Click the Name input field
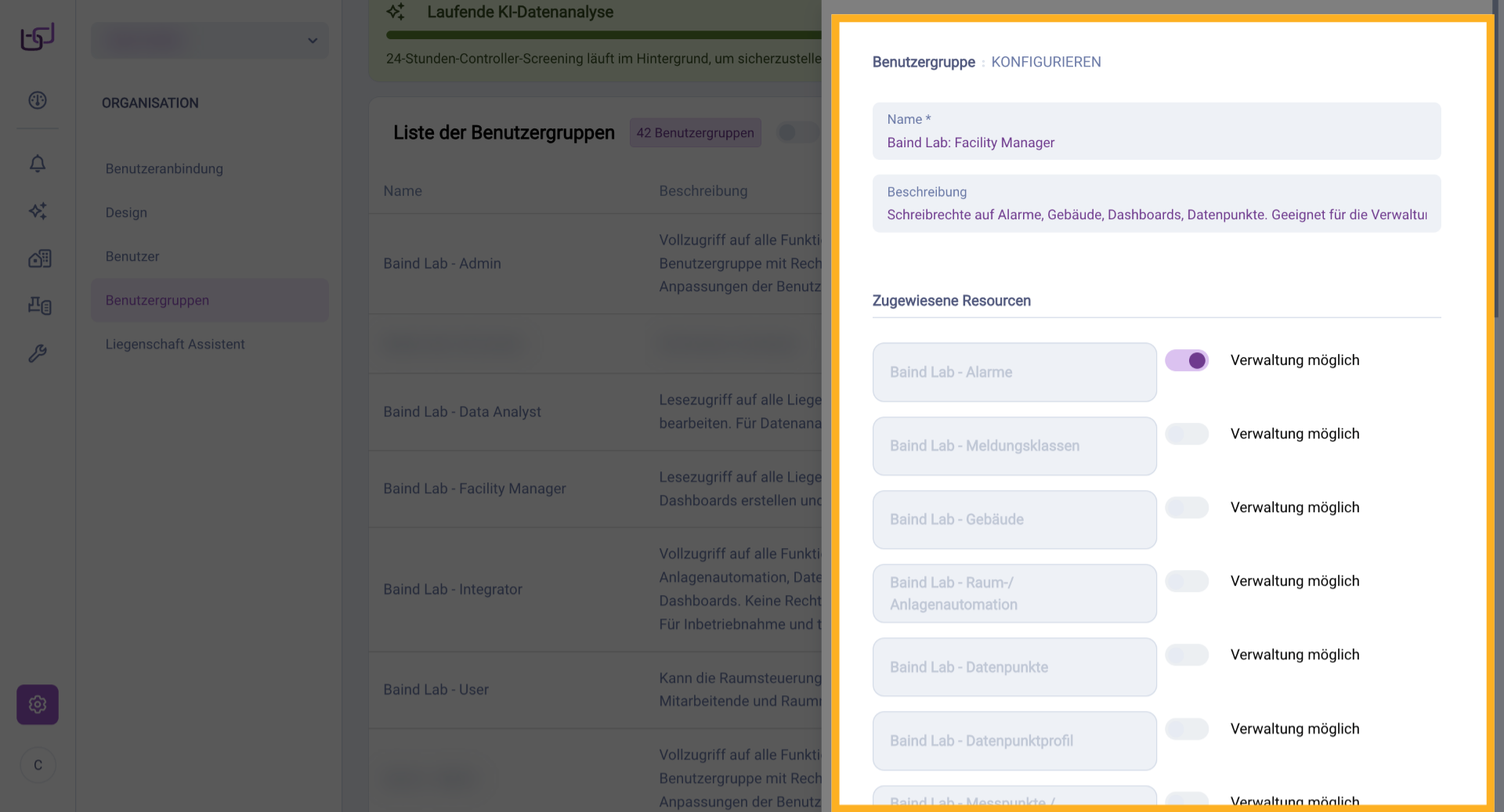The width and height of the screenshot is (1504, 812). (x=1156, y=143)
